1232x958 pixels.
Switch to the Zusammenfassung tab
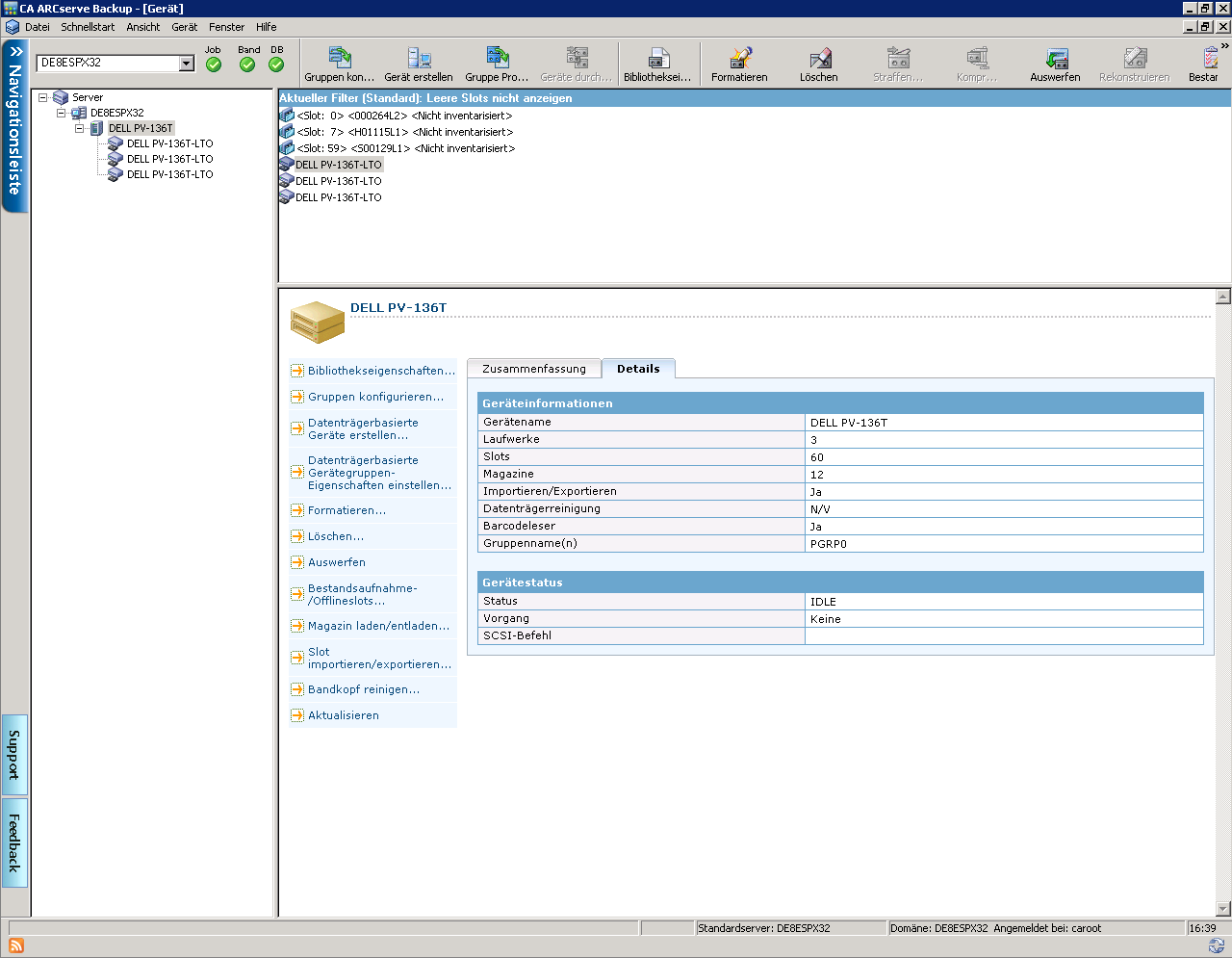click(533, 369)
